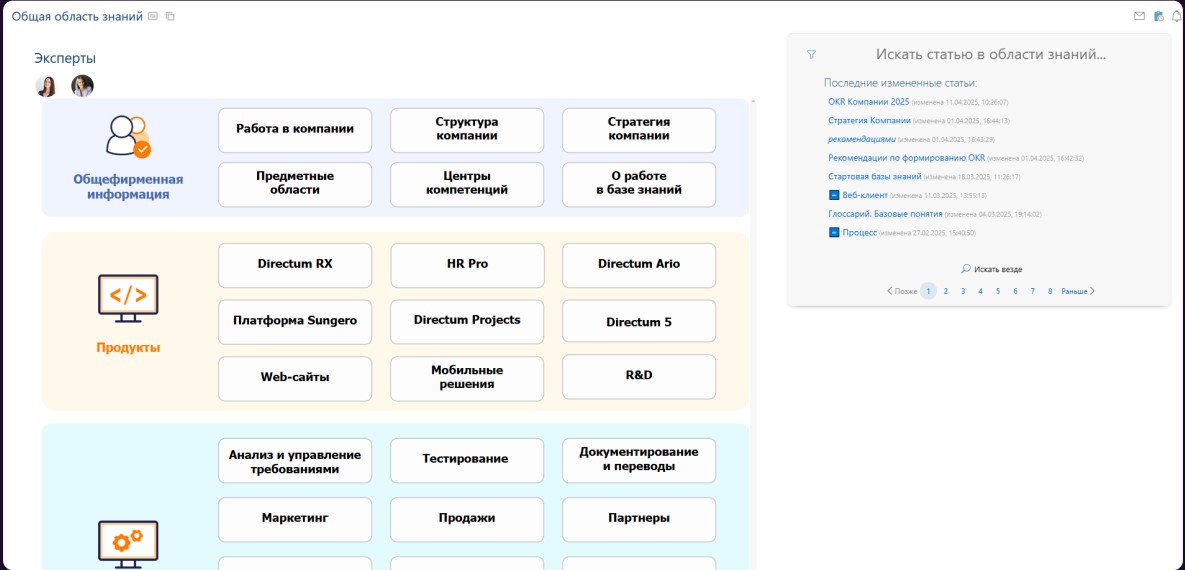Click the filter funnel icon in the search panel

[x=812, y=54]
